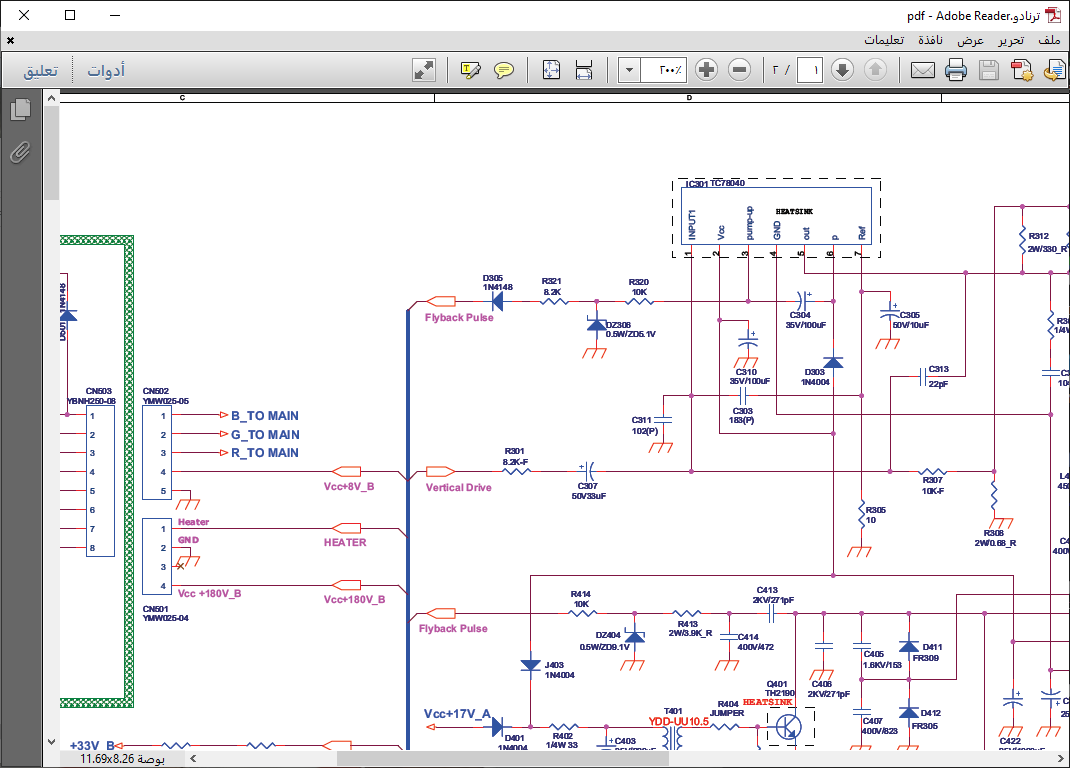Click the J403 1N4004 label
This screenshot has height=768, width=1070.
(x=560, y=670)
